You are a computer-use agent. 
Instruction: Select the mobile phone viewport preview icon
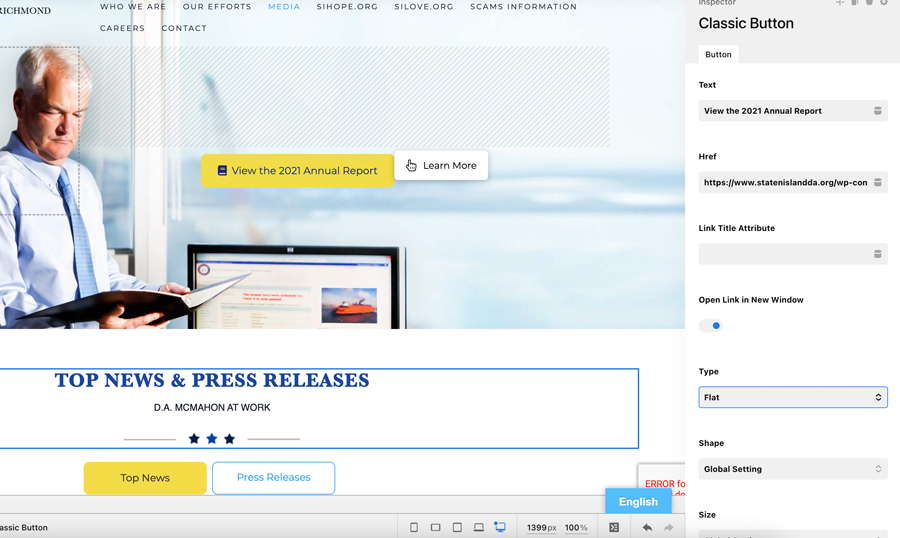pyautogui.click(x=414, y=527)
